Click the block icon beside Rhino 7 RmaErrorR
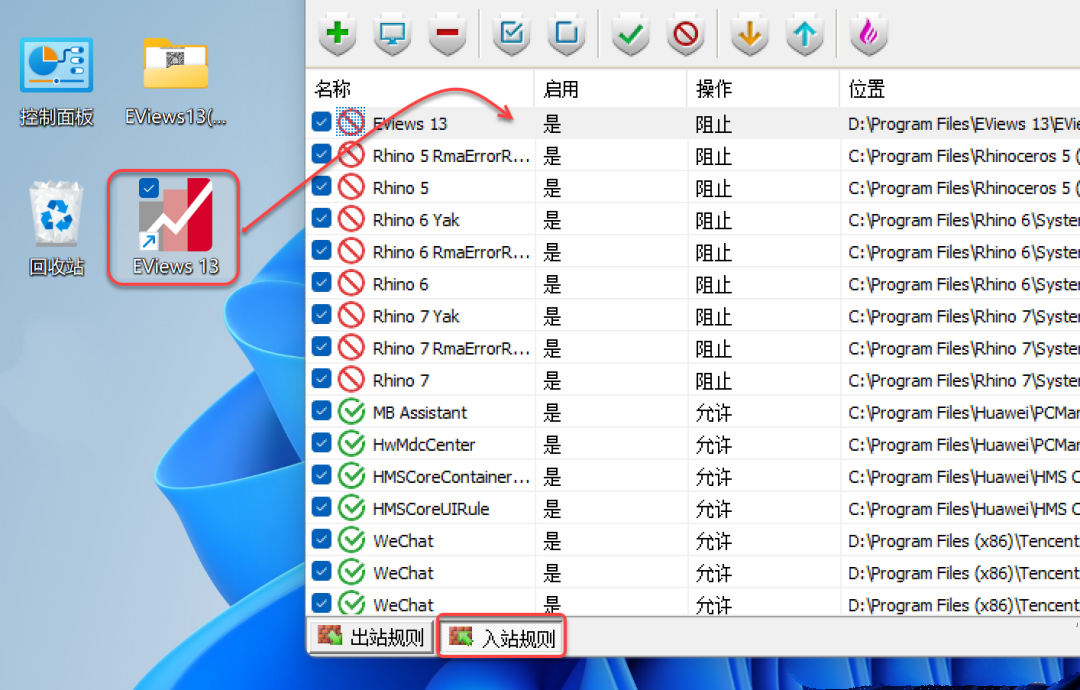The image size is (1080, 690). 351,348
